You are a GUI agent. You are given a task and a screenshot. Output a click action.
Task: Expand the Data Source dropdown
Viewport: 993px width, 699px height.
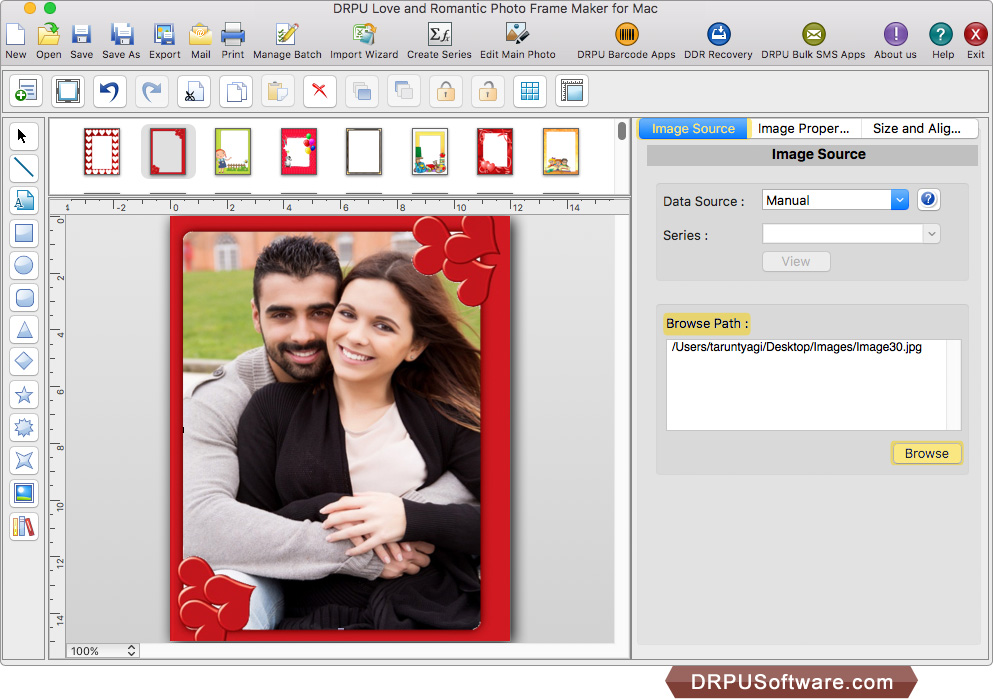(899, 200)
